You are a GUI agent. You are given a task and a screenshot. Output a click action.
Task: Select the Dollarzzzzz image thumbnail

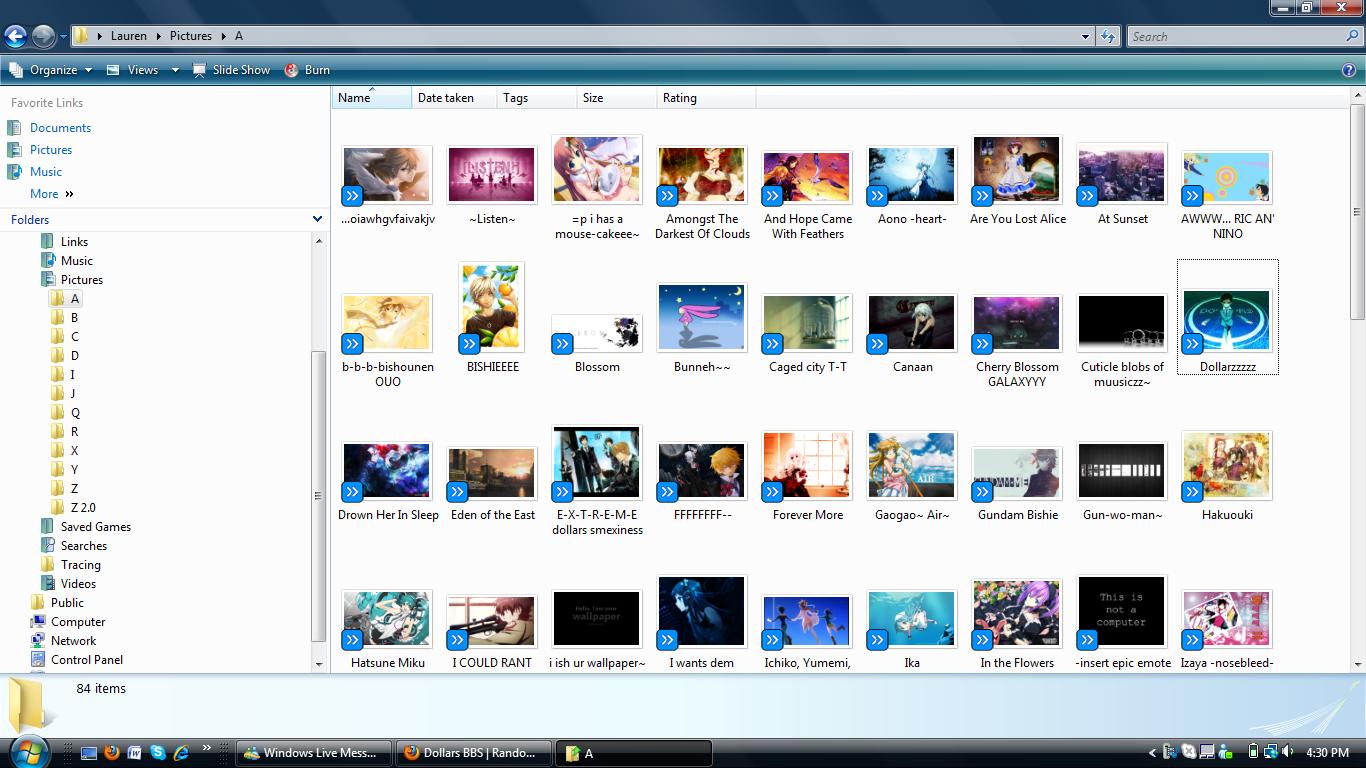point(1227,319)
